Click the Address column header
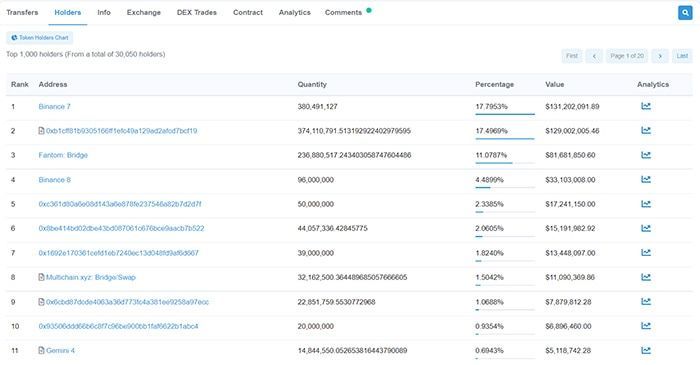The image size is (700, 365). pyautogui.click(x=53, y=84)
